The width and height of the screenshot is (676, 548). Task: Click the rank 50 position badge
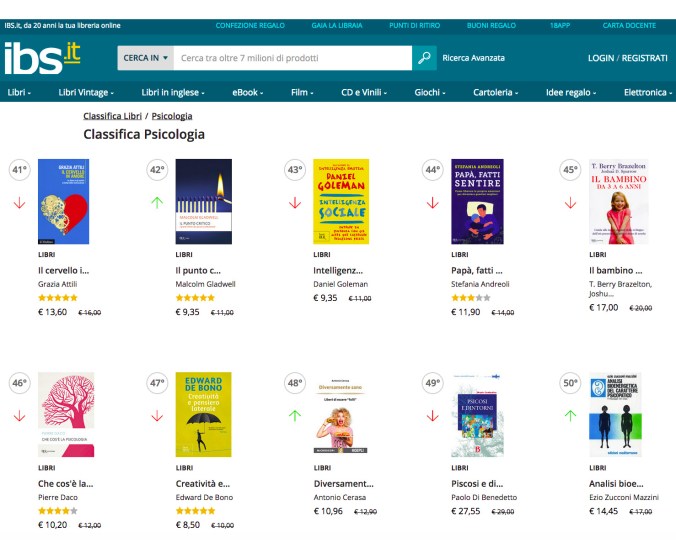(x=570, y=383)
